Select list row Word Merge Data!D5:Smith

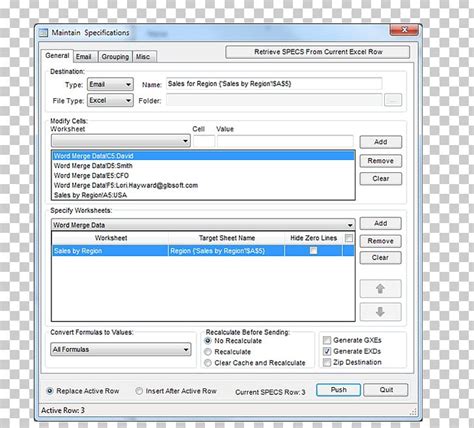coord(203,166)
